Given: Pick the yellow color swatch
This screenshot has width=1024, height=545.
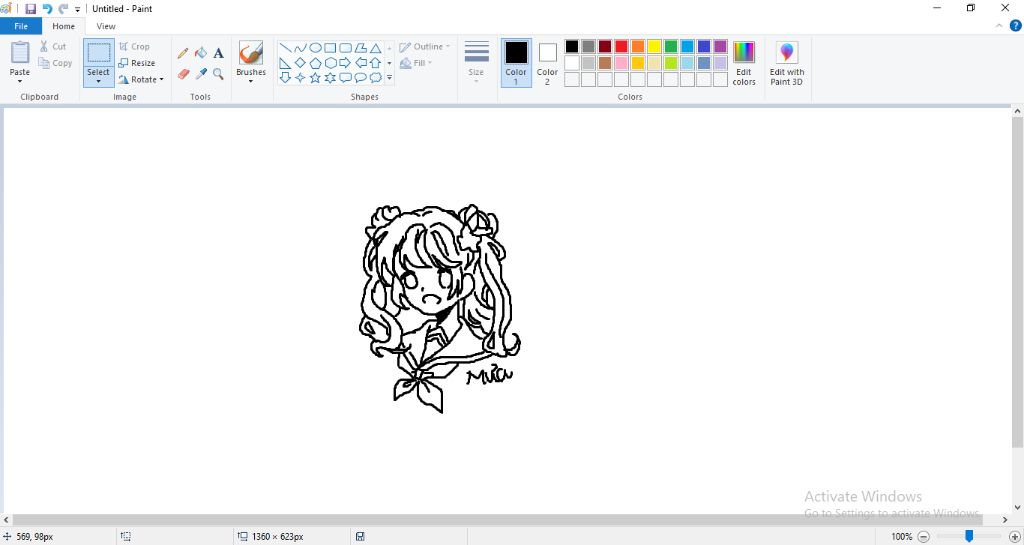Looking at the screenshot, I should click(x=654, y=46).
